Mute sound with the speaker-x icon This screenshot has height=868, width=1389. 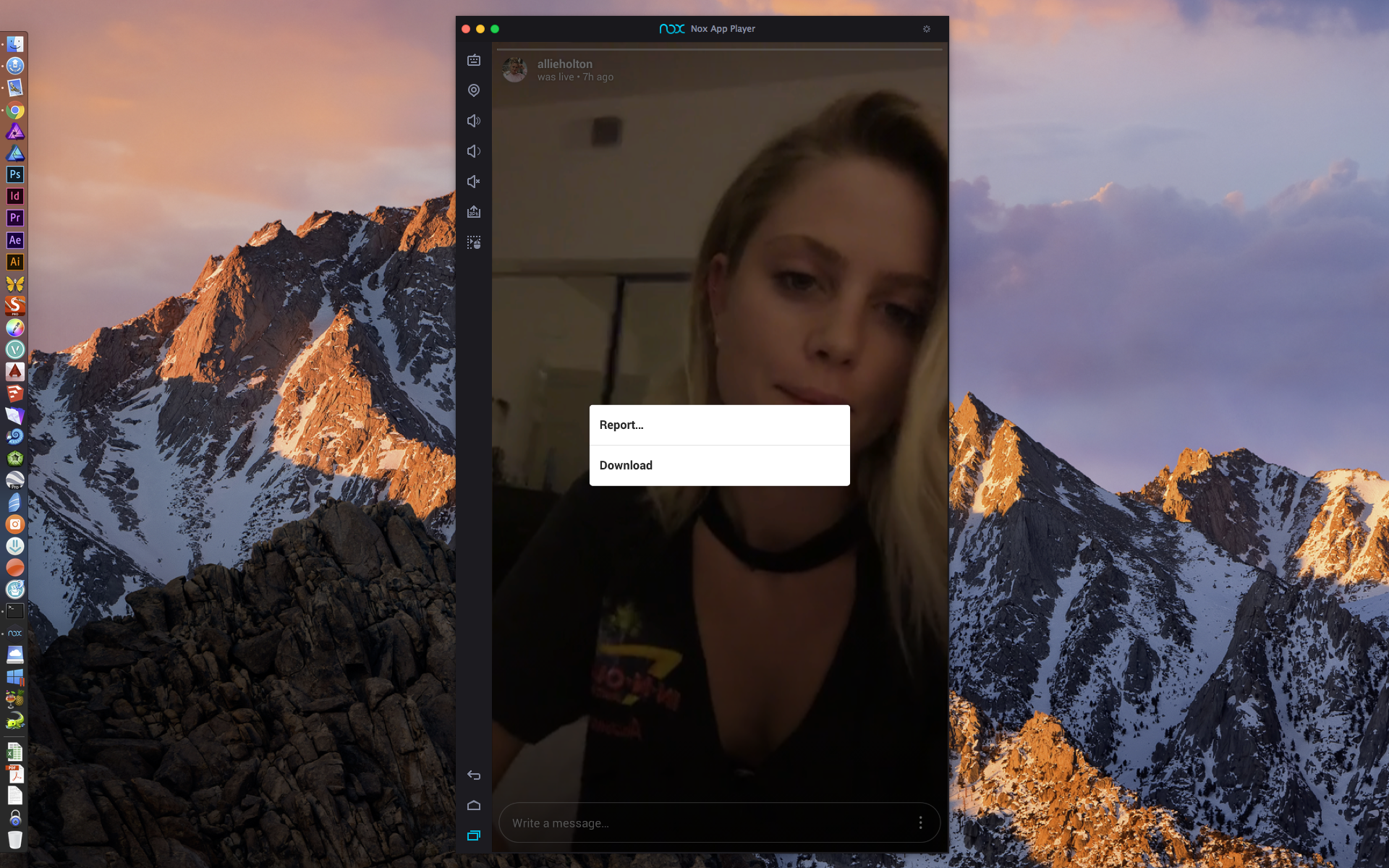pyautogui.click(x=474, y=182)
